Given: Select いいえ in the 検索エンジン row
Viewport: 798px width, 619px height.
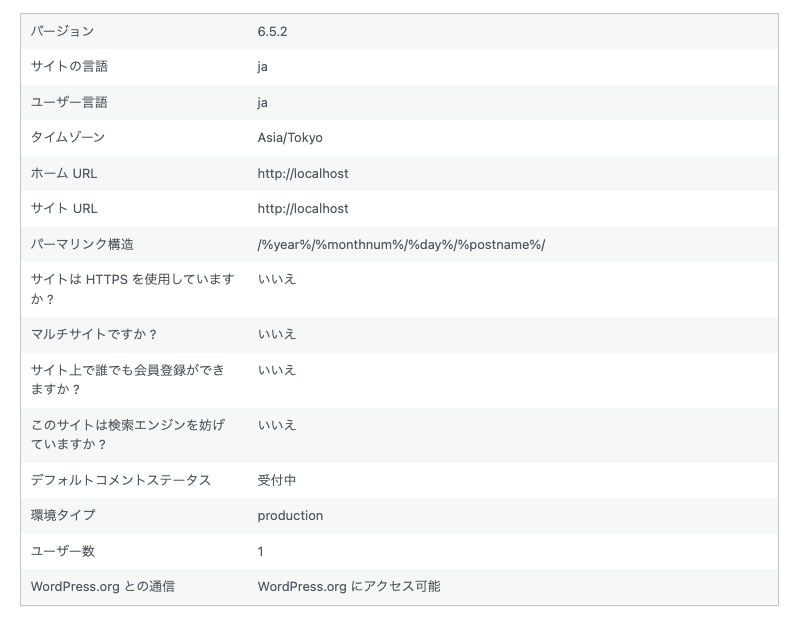Looking at the screenshot, I should pos(277,425).
